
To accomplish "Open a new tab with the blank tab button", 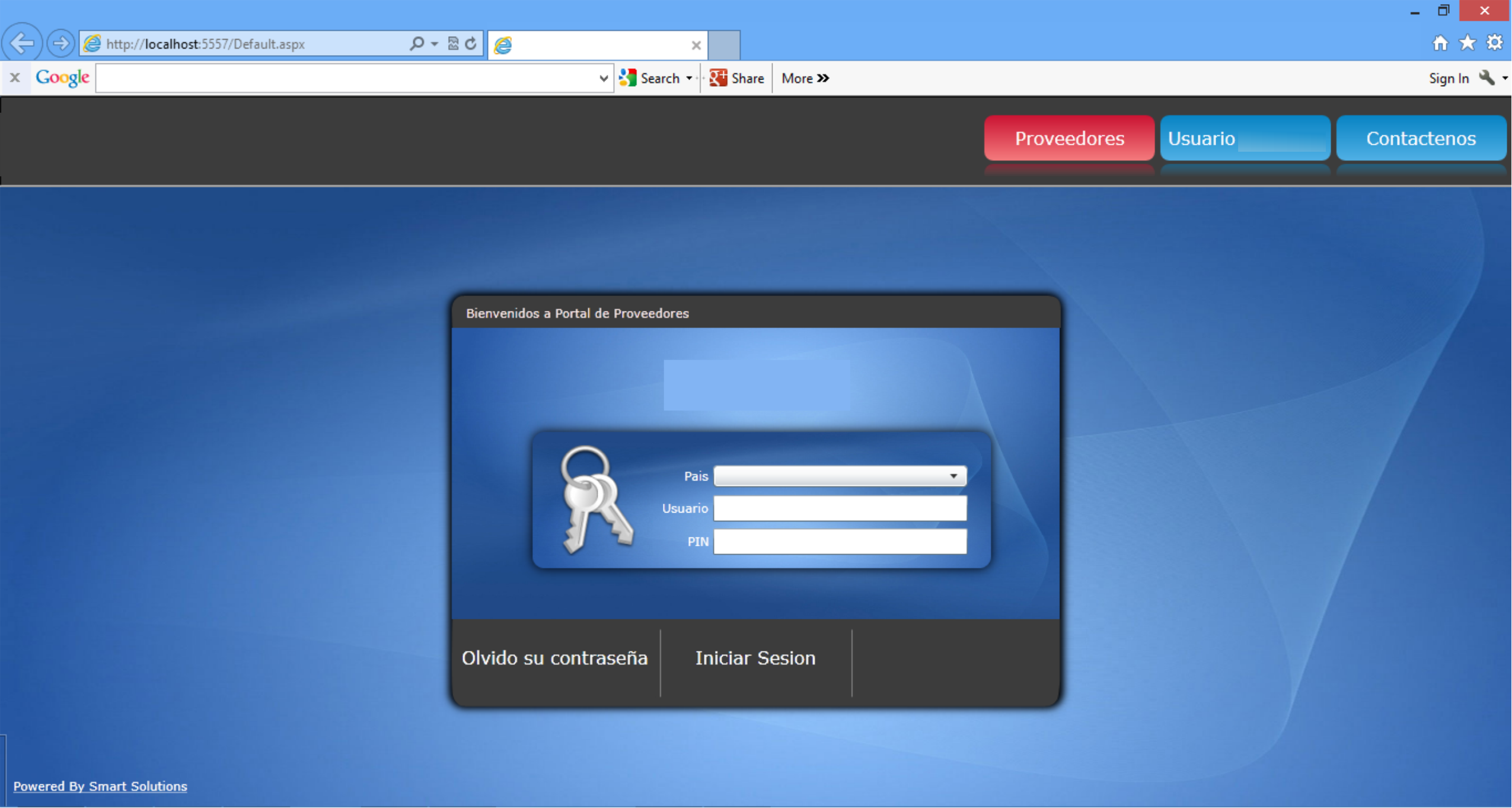I will point(724,45).
